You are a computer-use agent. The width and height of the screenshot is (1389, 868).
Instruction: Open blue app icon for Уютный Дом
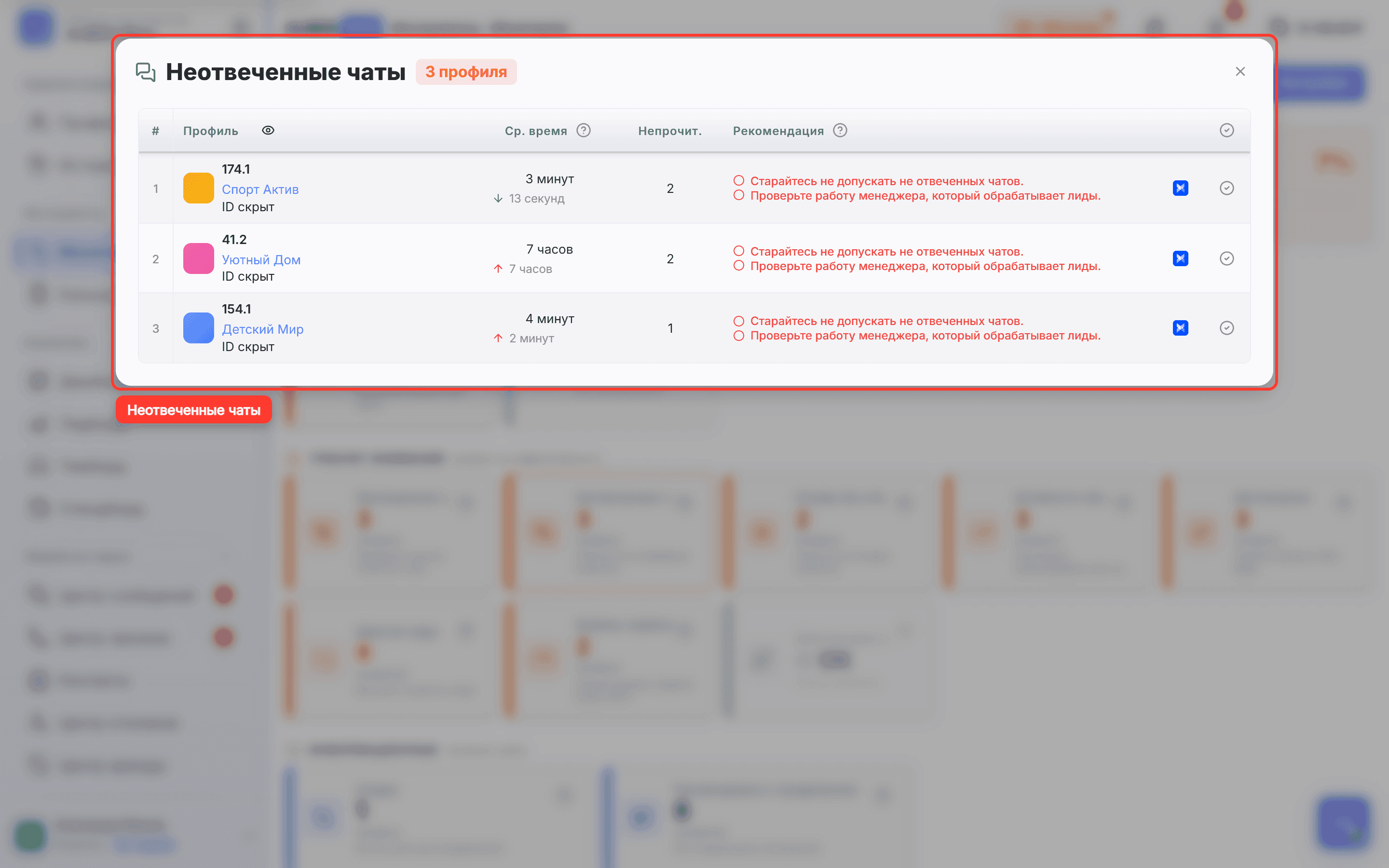point(1181,258)
